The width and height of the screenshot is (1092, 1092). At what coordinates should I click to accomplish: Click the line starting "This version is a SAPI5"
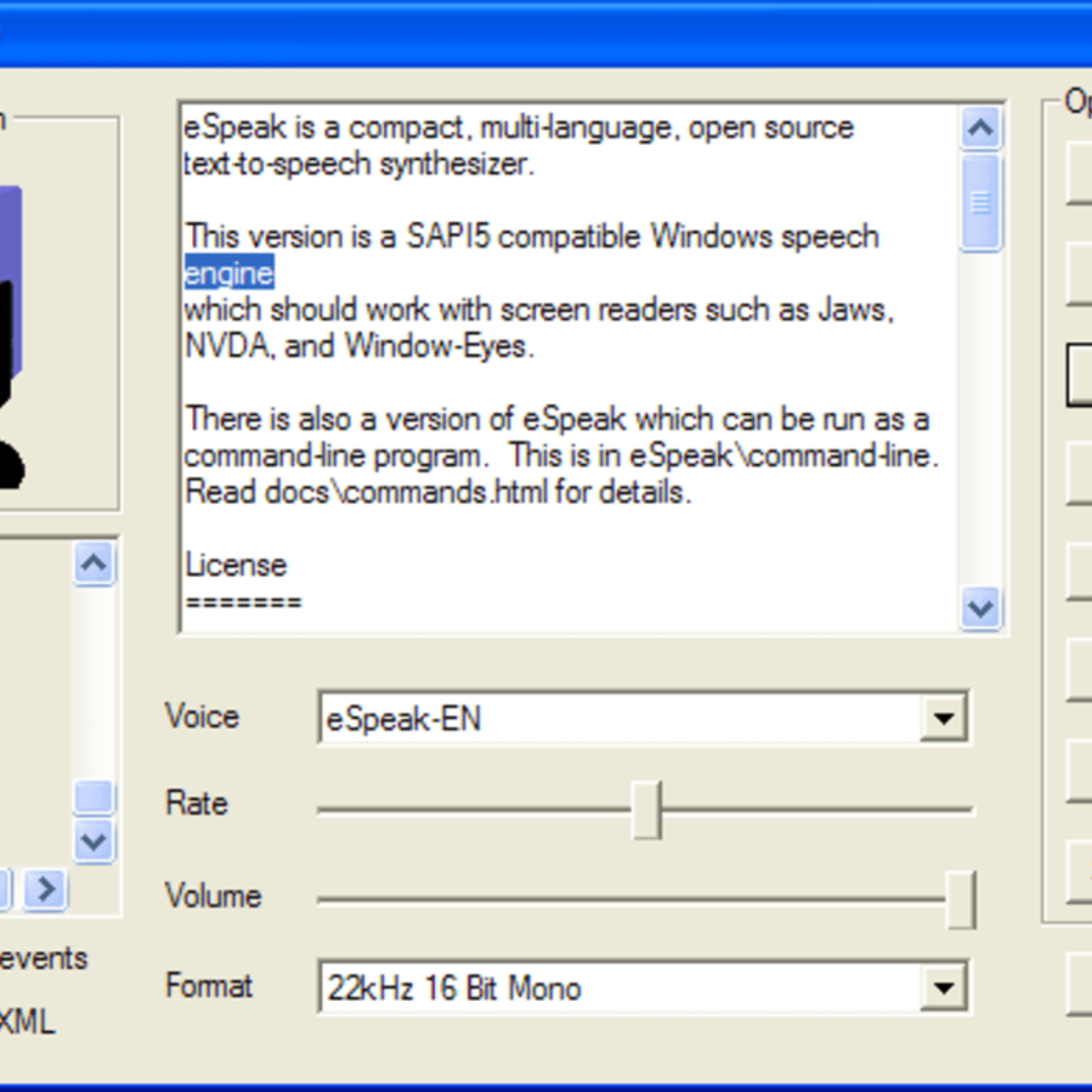532,237
